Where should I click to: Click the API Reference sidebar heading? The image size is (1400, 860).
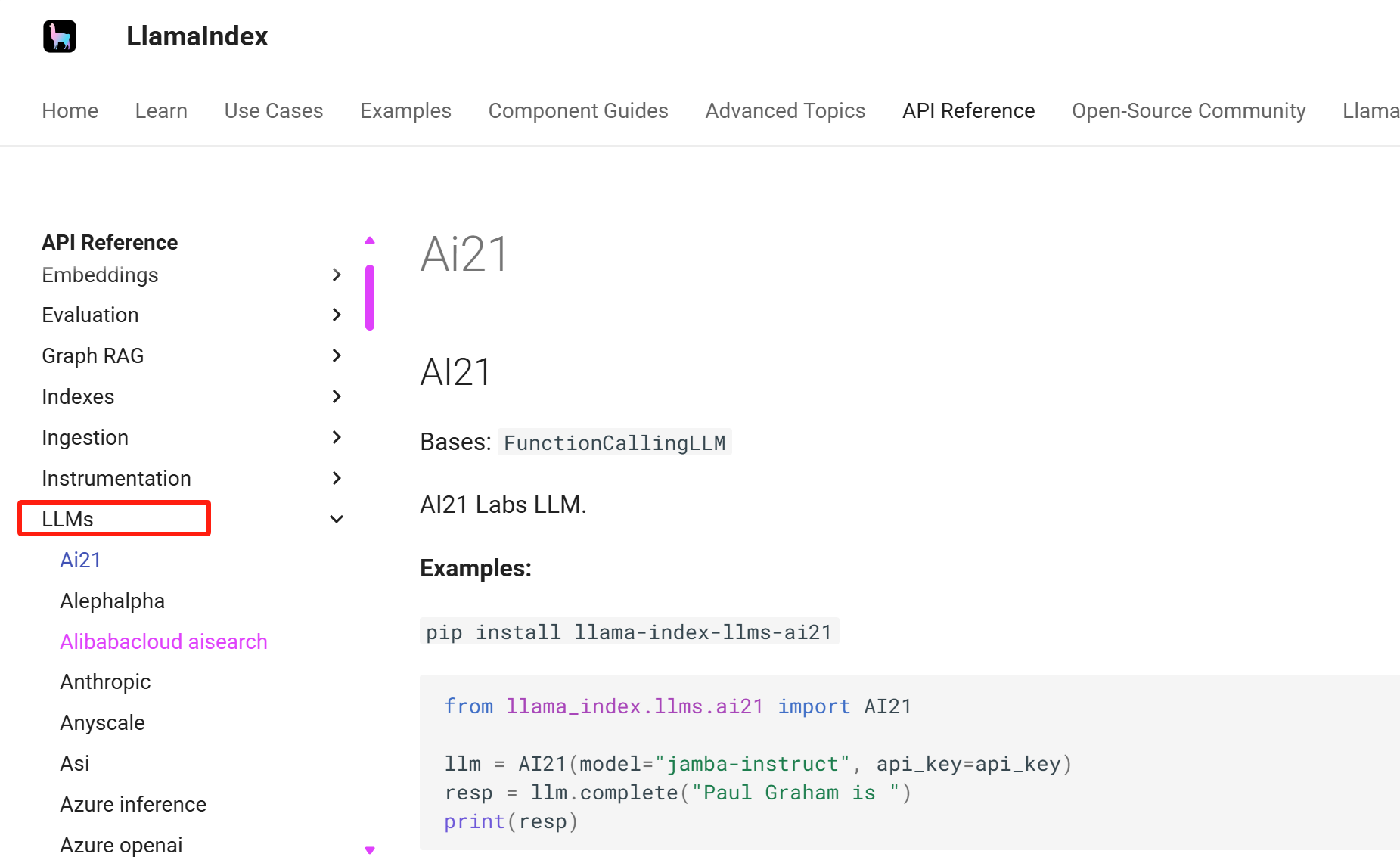point(110,242)
